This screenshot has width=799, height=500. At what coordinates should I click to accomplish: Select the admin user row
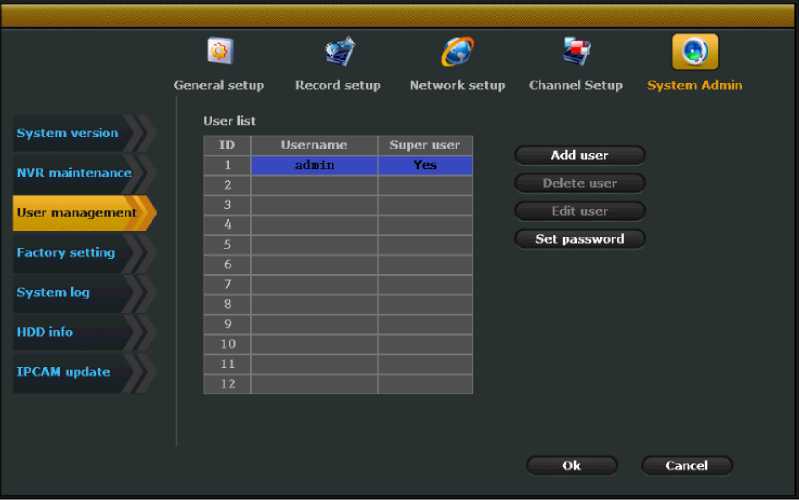(314, 165)
